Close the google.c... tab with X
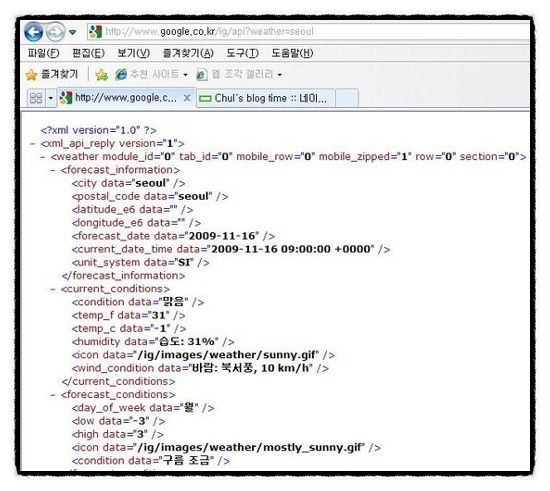This screenshot has width=550, height=491. click(187, 98)
